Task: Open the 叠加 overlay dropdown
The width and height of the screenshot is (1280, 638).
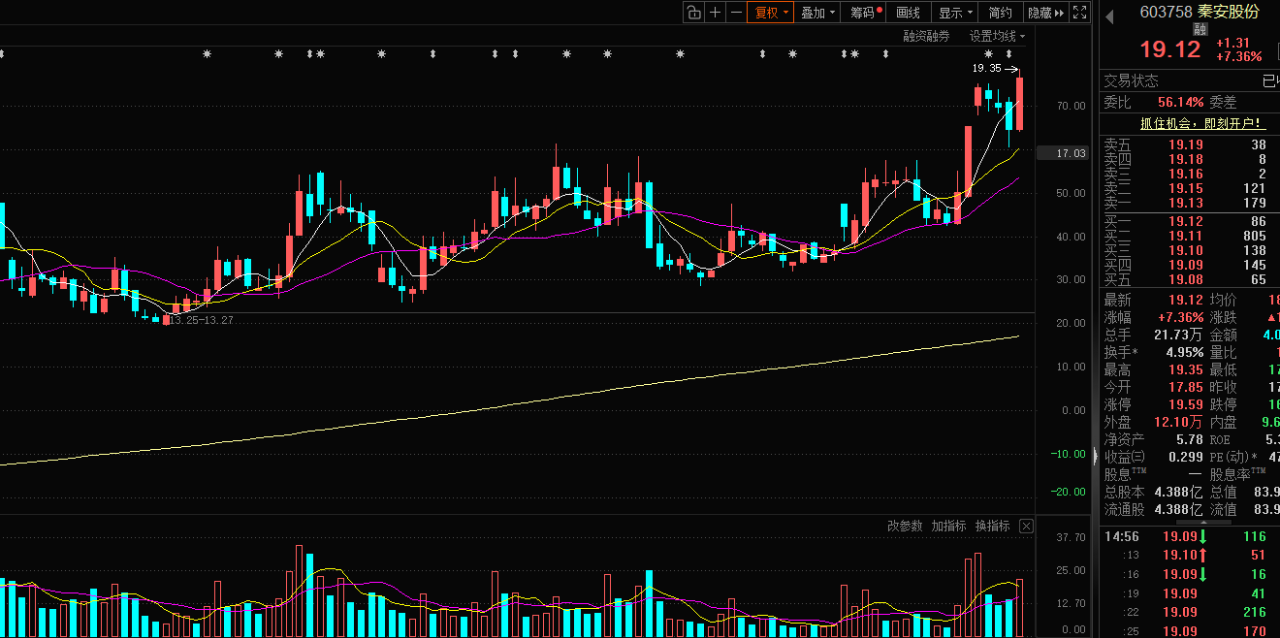Action: (x=818, y=12)
